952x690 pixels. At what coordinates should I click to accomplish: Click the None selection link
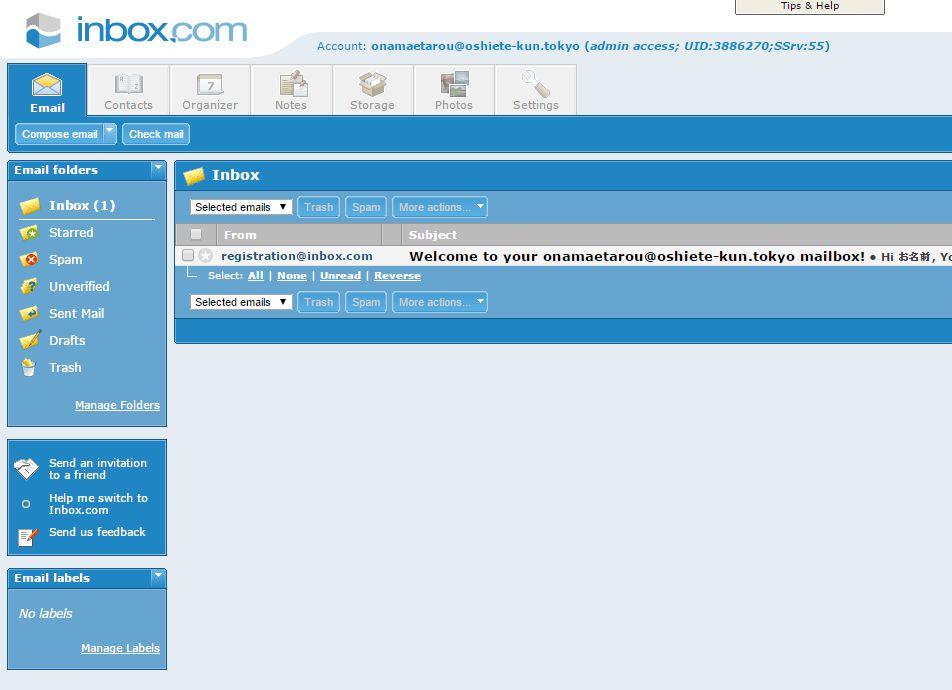click(x=292, y=276)
